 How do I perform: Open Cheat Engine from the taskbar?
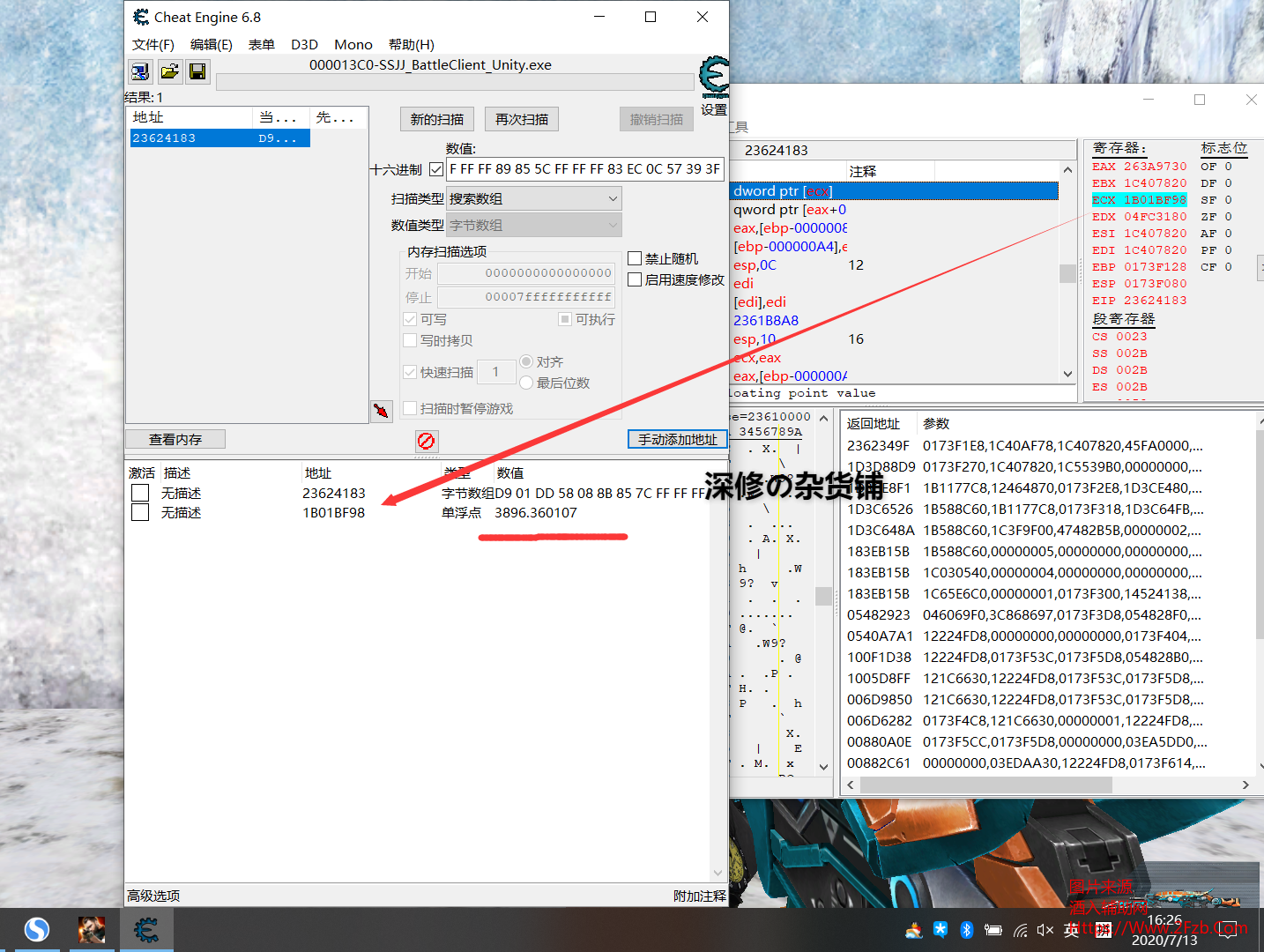146,929
